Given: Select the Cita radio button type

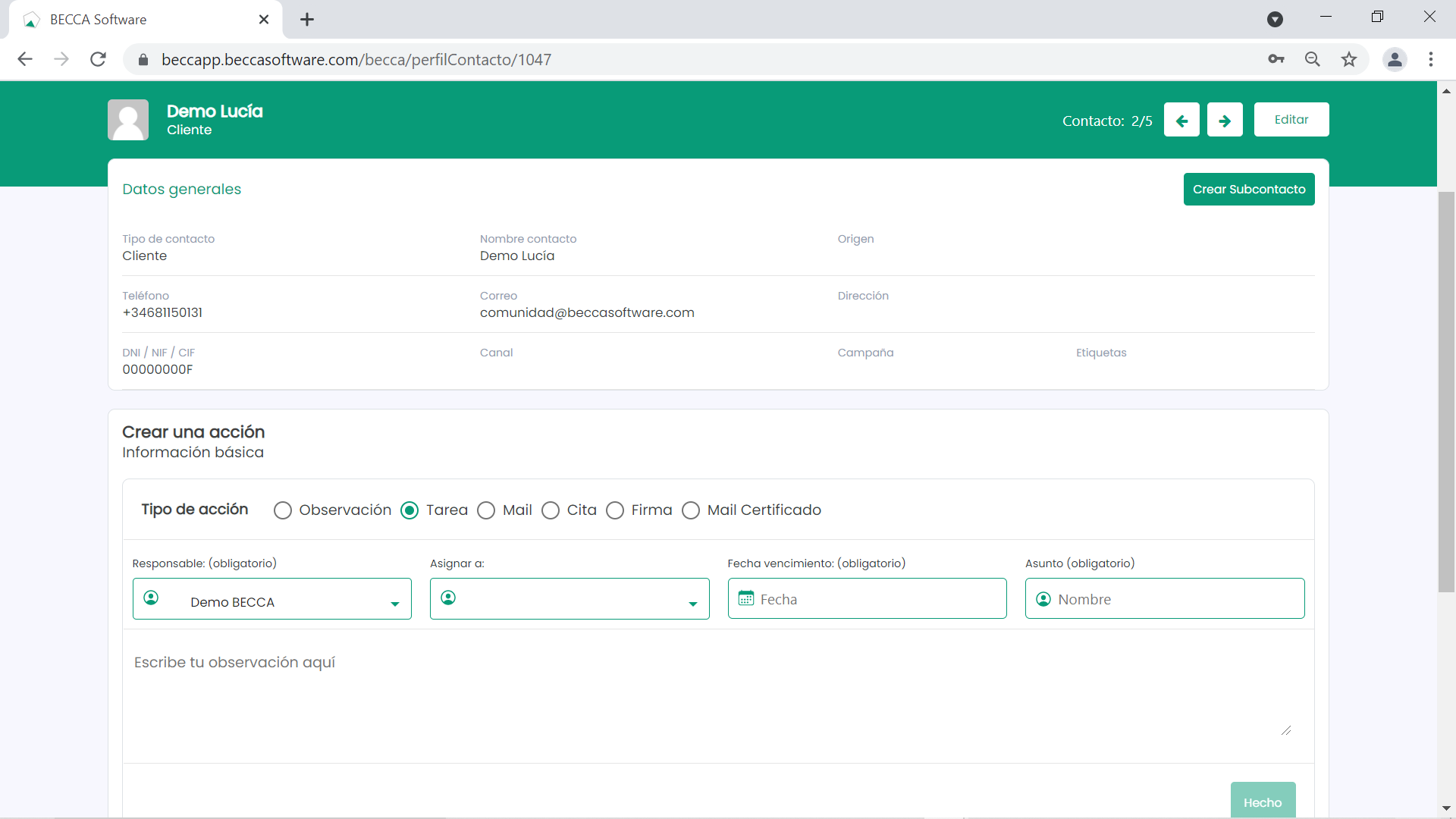Looking at the screenshot, I should tap(551, 510).
